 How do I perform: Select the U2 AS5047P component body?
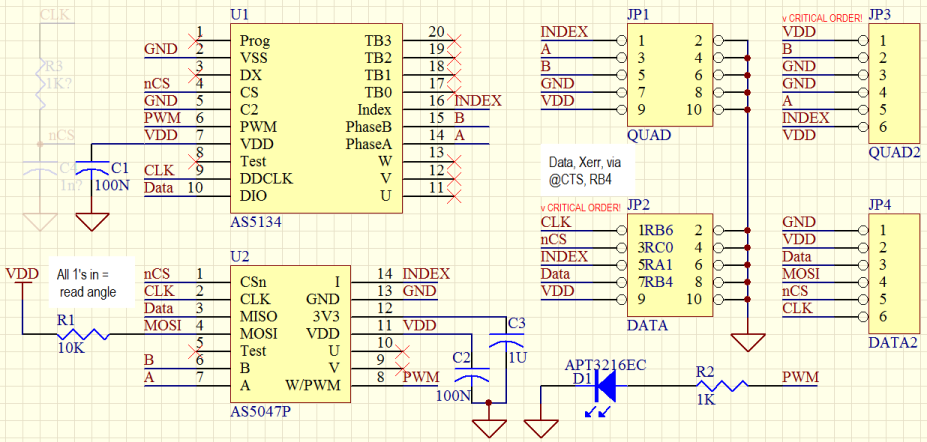point(289,334)
